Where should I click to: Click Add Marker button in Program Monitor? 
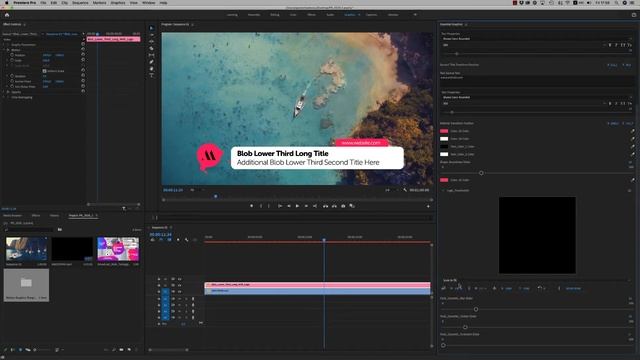pos(251,206)
